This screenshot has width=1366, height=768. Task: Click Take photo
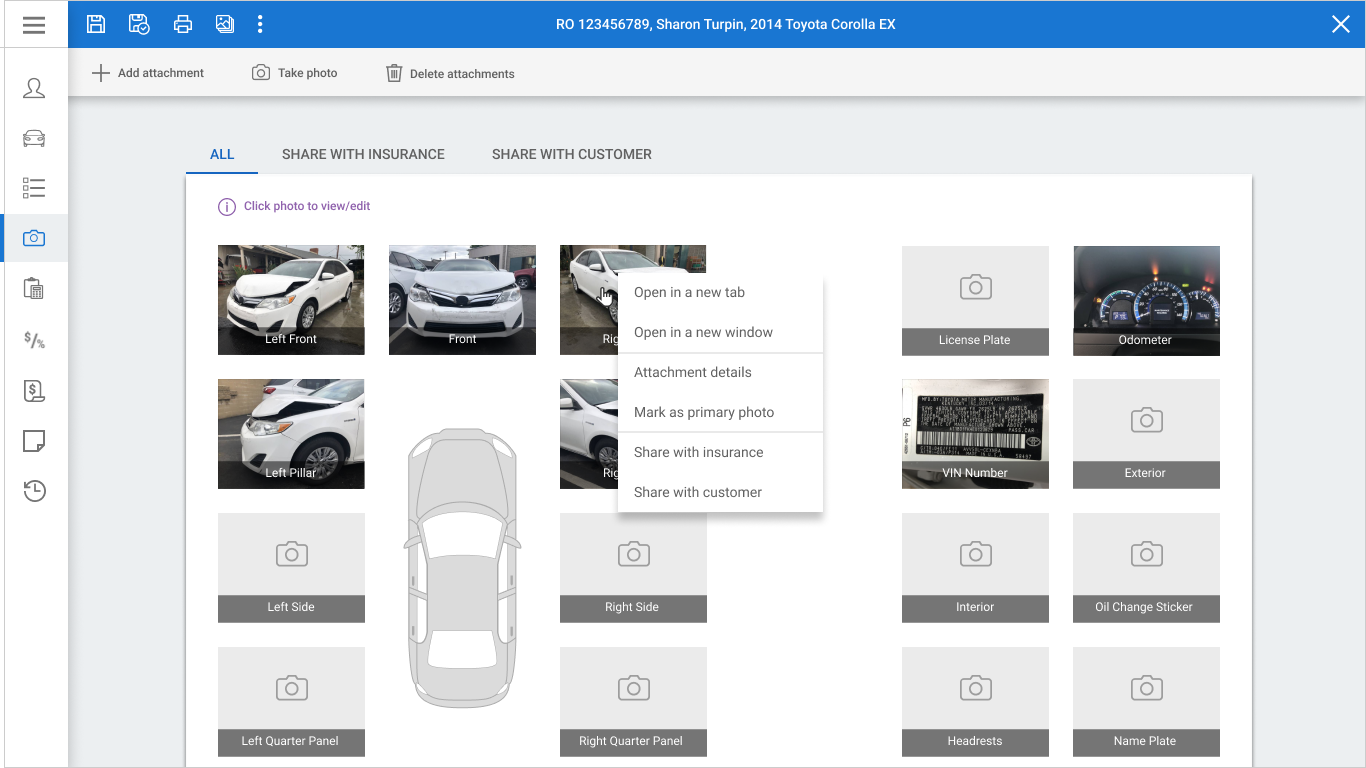coord(295,73)
